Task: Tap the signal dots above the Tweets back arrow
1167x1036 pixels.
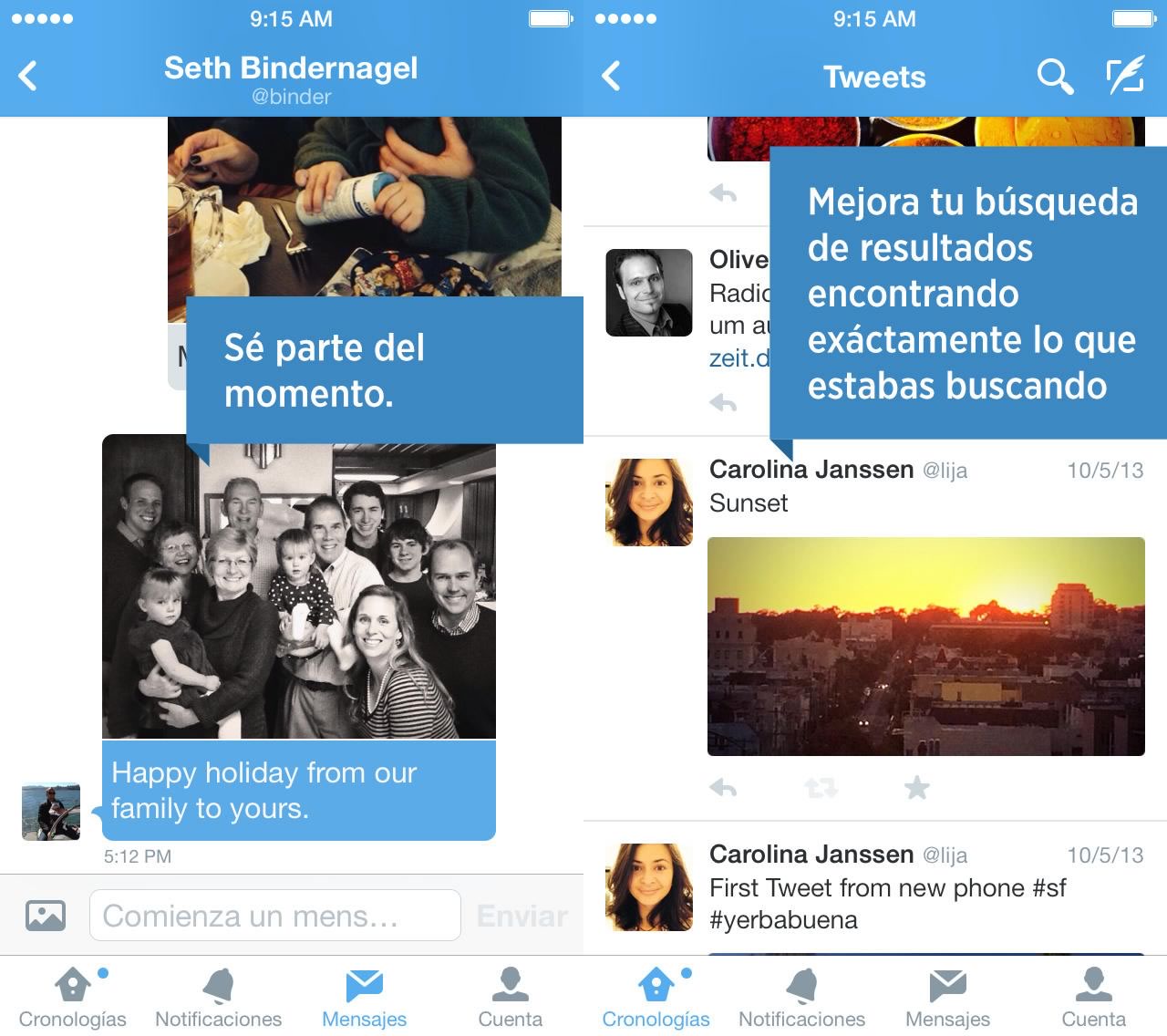Action: 625,18
